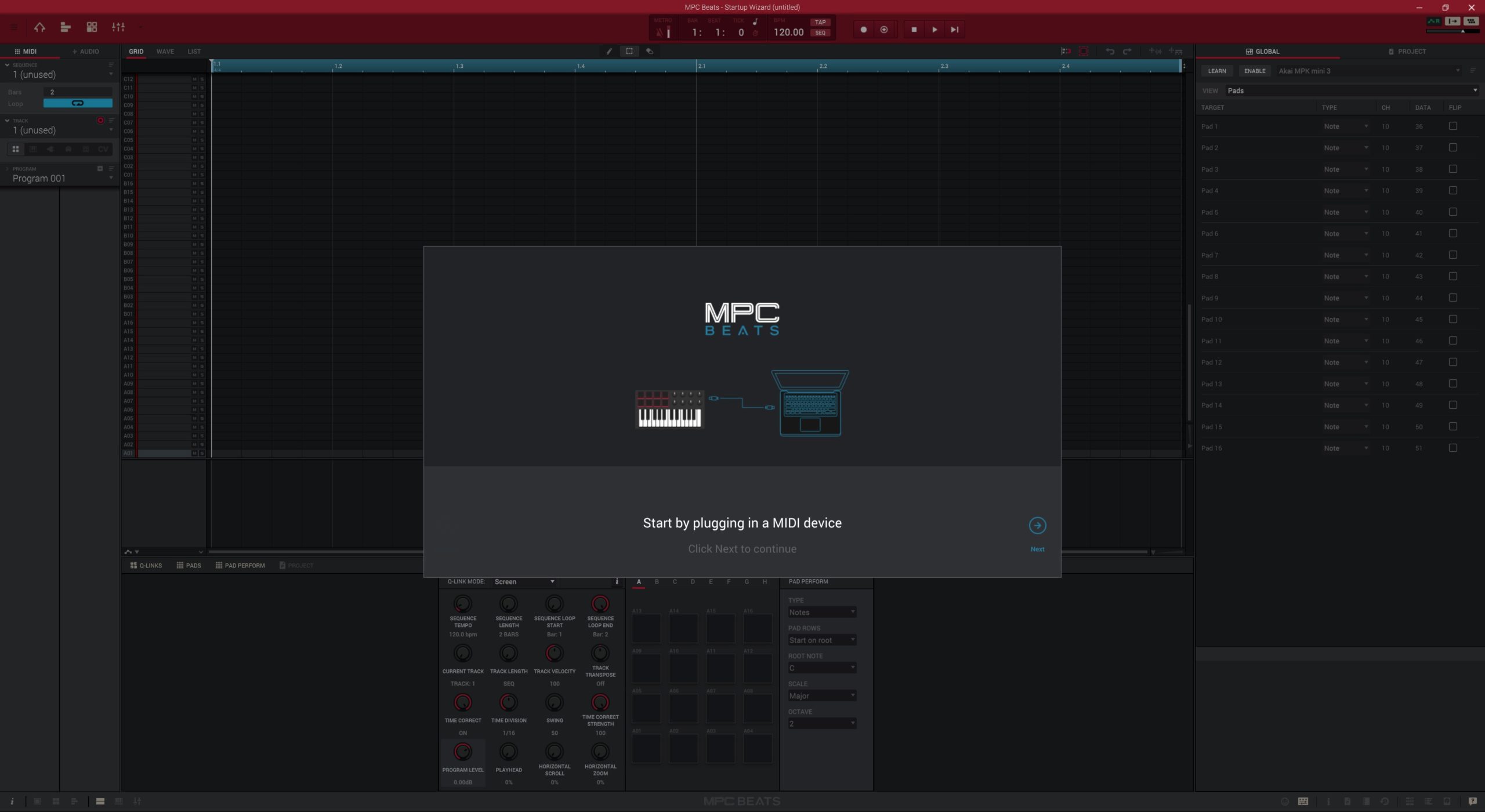Set the 120.00 BPM field
The height and width of the screenshot is (812, 1485).
pos(788,32)
